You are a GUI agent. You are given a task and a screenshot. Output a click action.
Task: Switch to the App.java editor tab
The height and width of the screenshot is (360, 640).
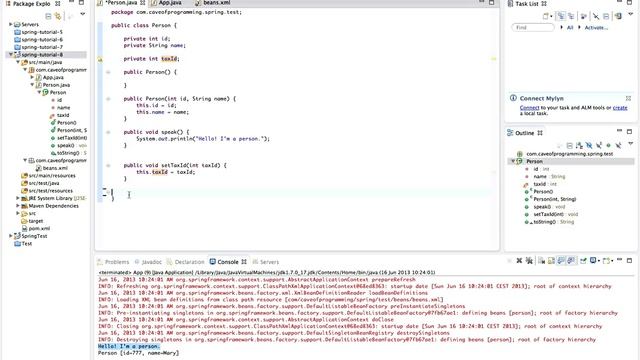coord(166,3)
